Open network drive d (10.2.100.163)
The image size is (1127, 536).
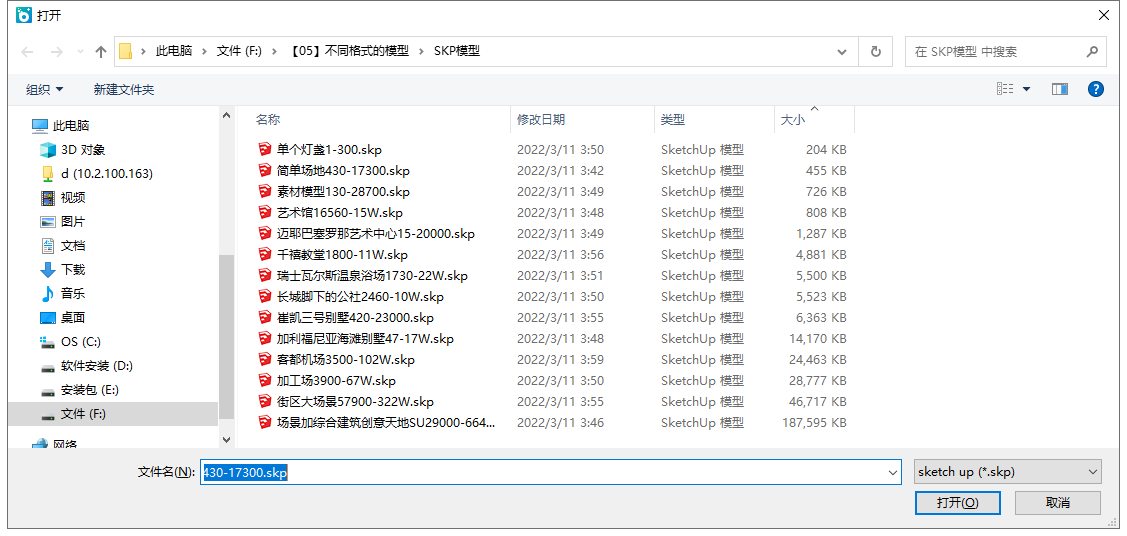(x=106, y=173)
